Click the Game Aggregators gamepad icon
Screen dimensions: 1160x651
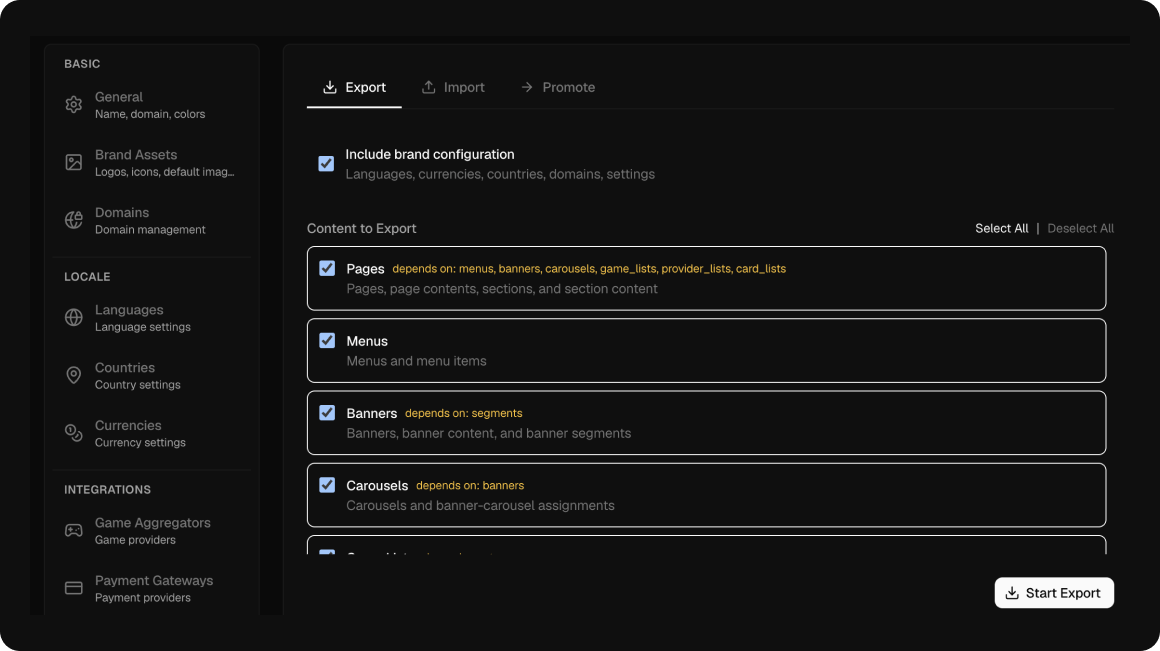coord(73,530)
